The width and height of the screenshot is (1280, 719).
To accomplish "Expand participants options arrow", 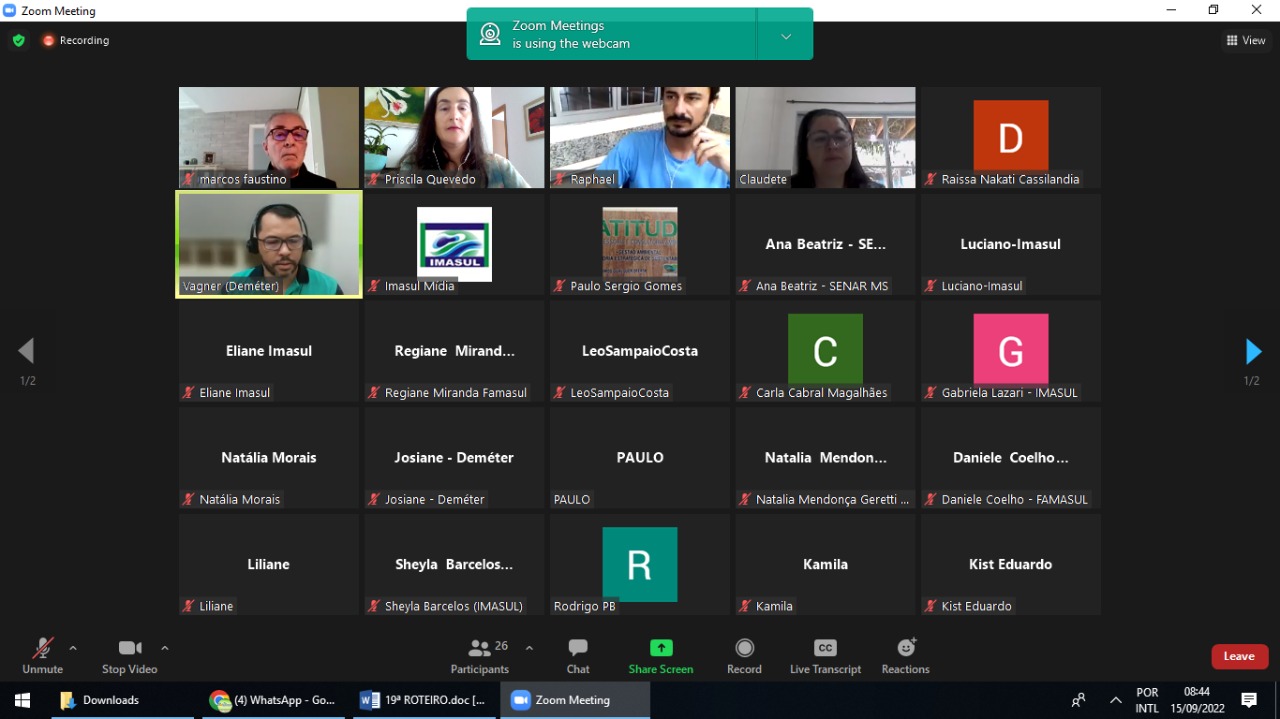I will [x=529, y=648].
